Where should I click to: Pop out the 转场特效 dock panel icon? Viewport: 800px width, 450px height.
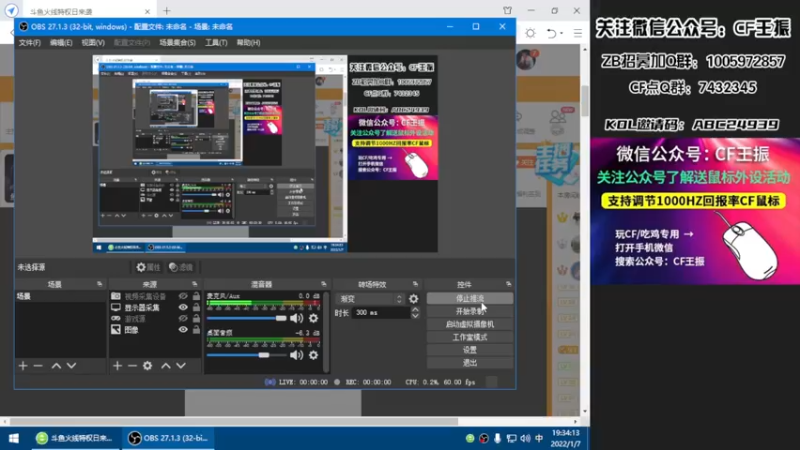pos(415,284)
